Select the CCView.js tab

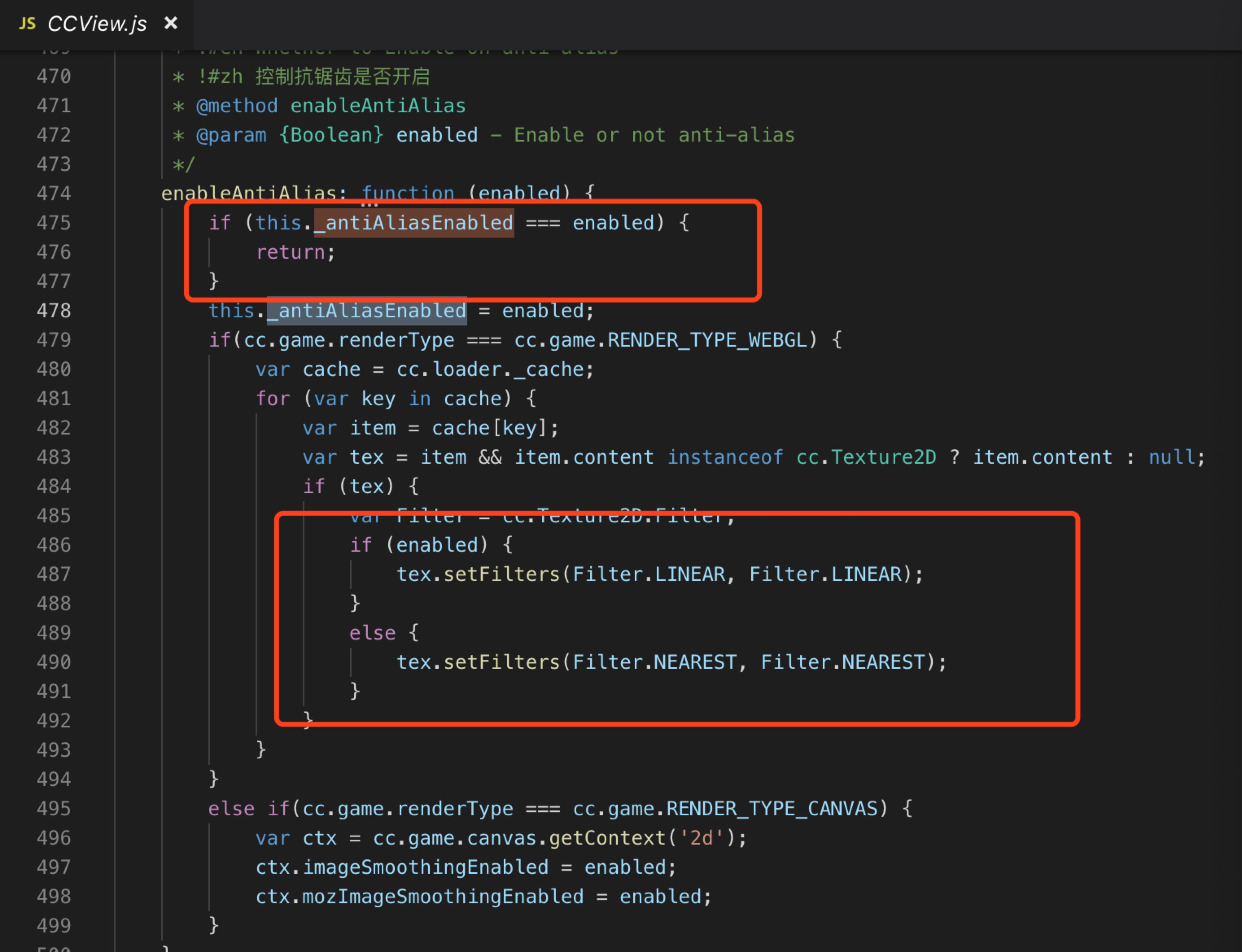click(97, 24)
